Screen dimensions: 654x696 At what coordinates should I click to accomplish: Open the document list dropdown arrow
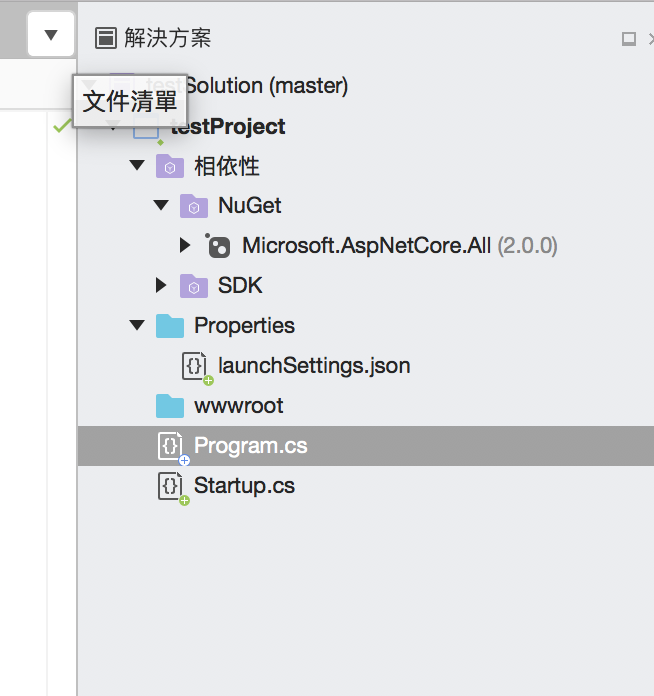(x=51, y=35)
